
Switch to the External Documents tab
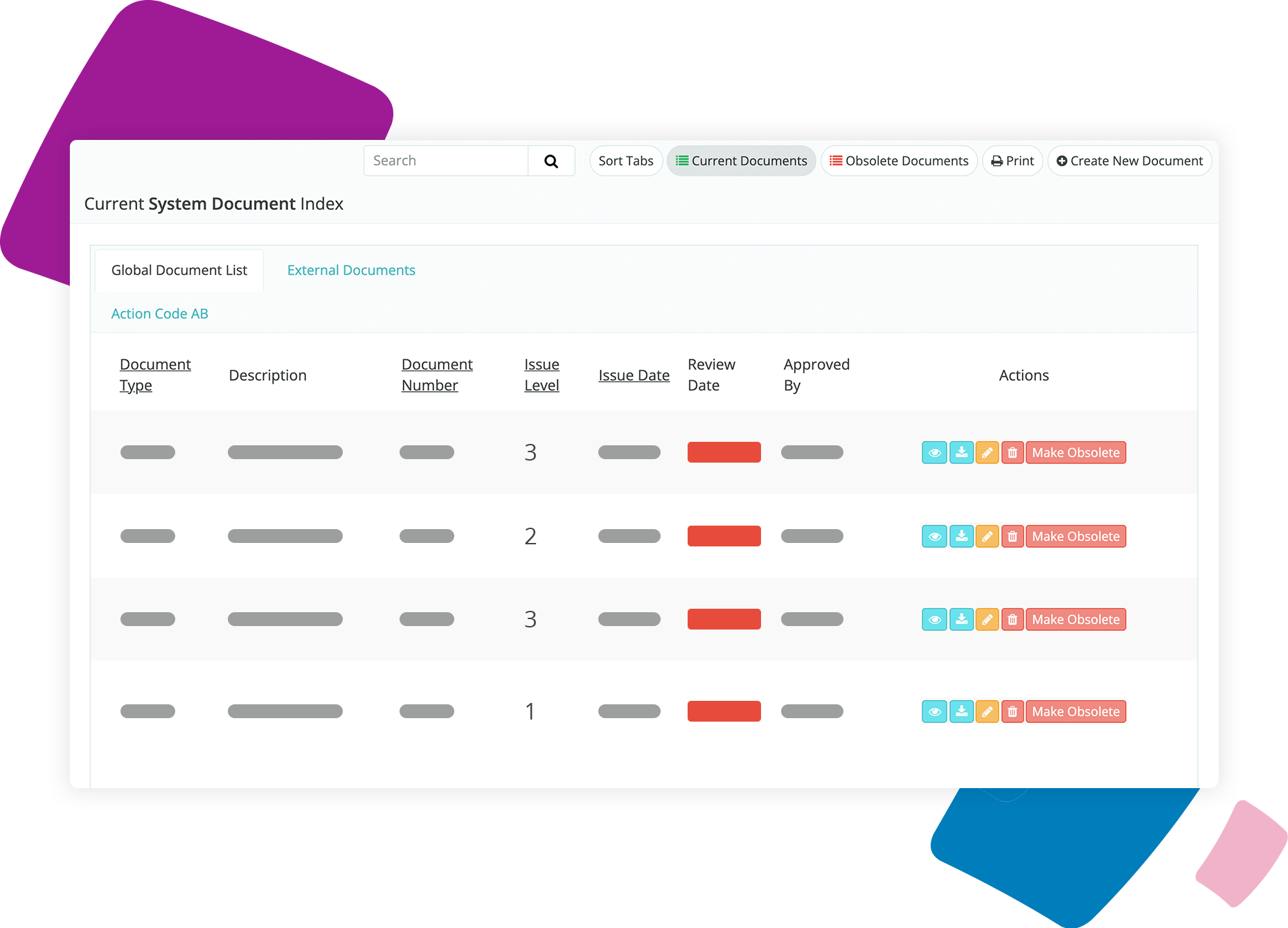351,270
